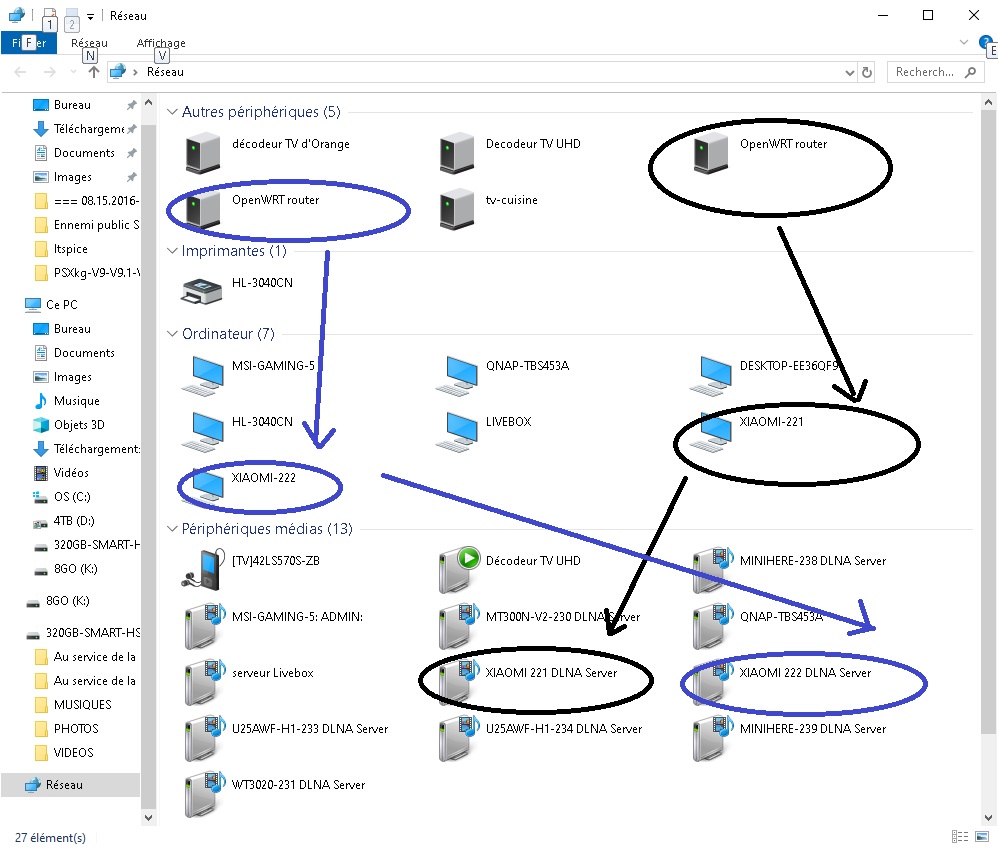Collapse the Imprimantes group
998x850 pixels.
172,251
